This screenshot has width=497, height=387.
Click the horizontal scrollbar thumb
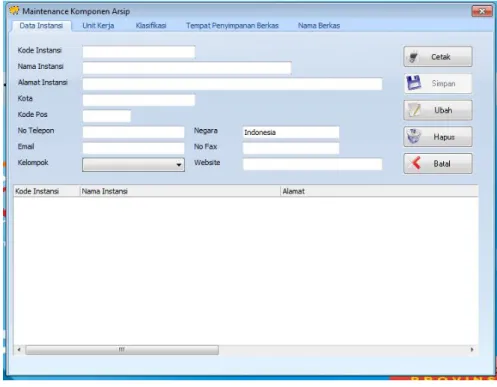(122, 349)
